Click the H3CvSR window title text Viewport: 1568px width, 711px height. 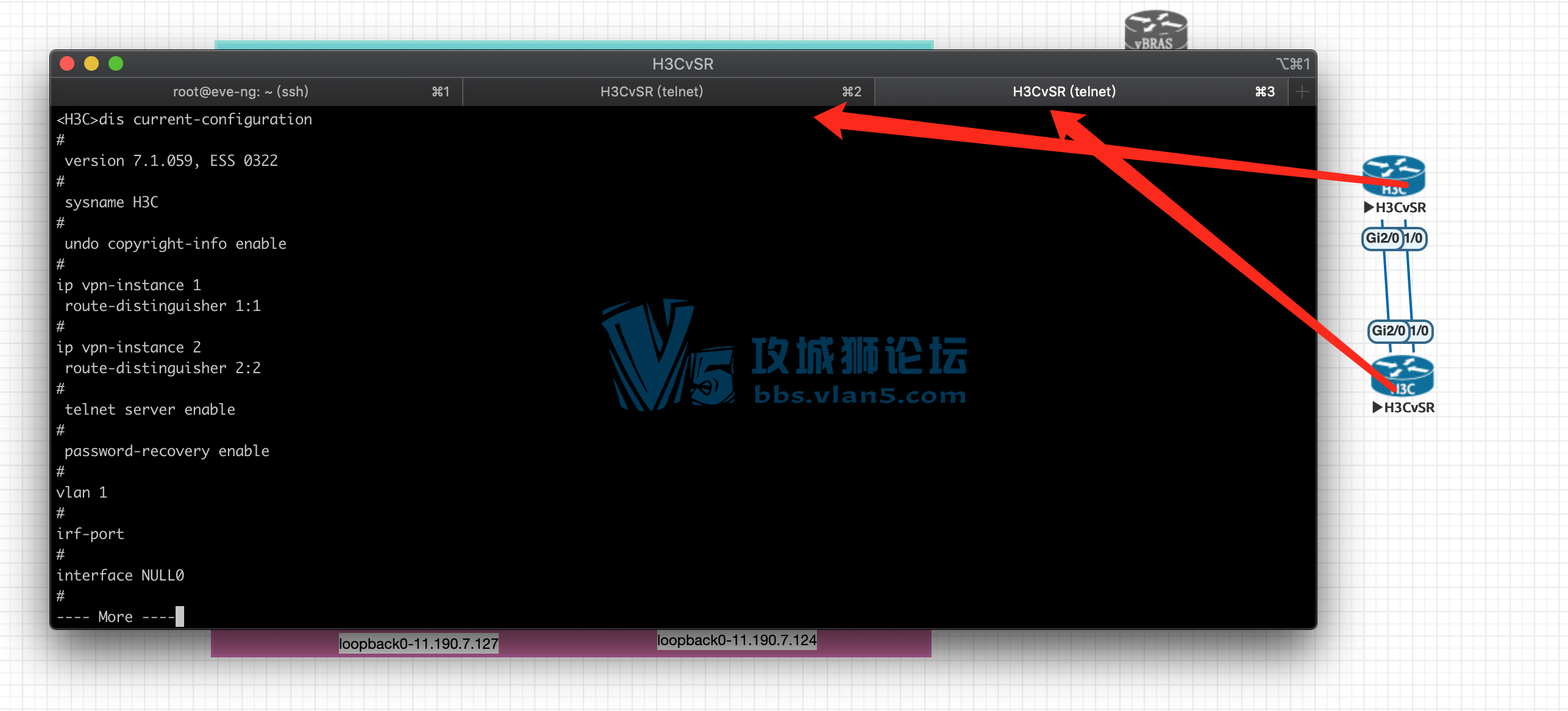(683, 63)
